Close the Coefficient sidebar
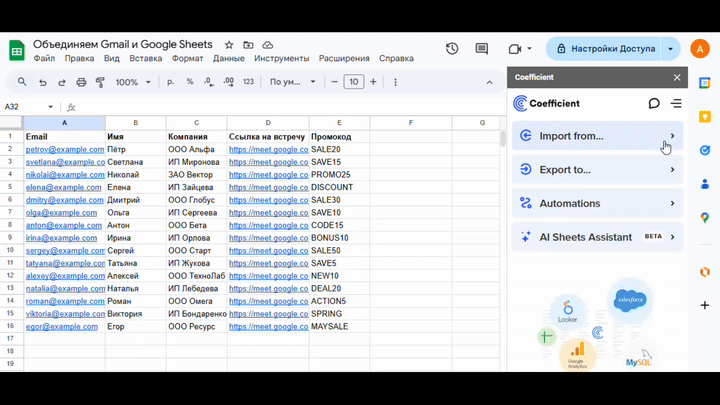 click(677, 77)
